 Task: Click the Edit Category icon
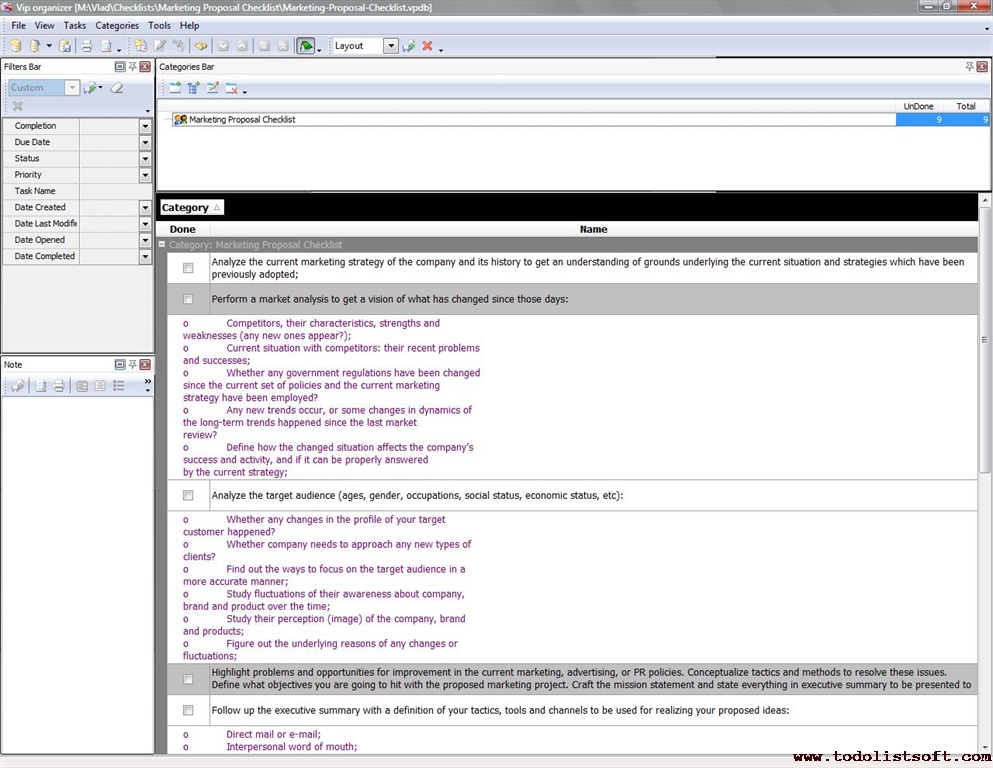click(x=212, y=88)
